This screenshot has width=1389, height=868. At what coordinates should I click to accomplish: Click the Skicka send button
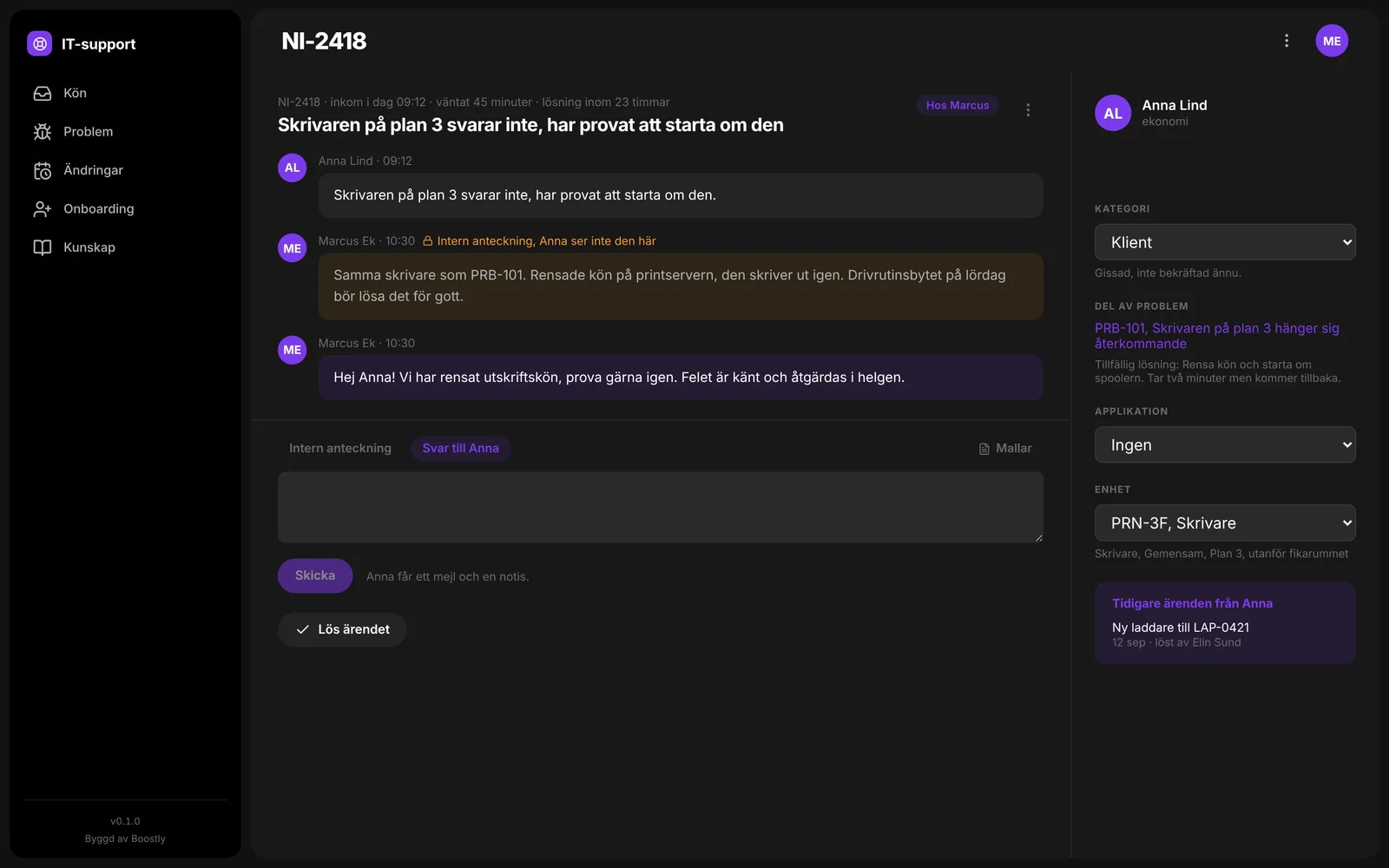click(315, 575)
